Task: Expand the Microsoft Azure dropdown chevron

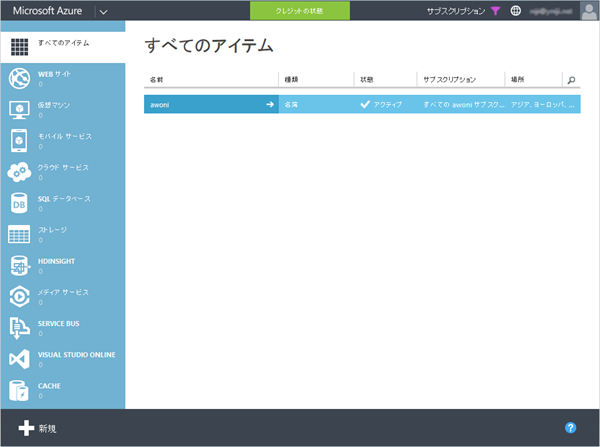Action: click(x=103, y=12)
